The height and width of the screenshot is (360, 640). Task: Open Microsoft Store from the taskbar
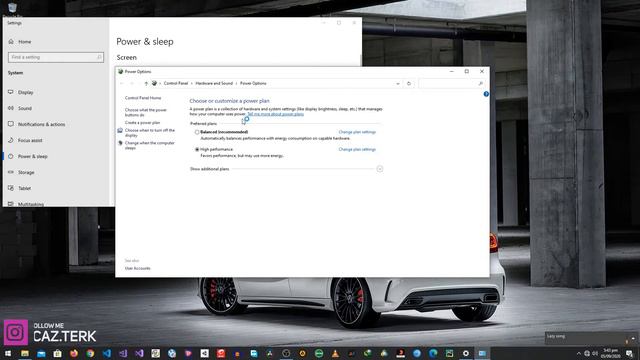pos(58,353)
